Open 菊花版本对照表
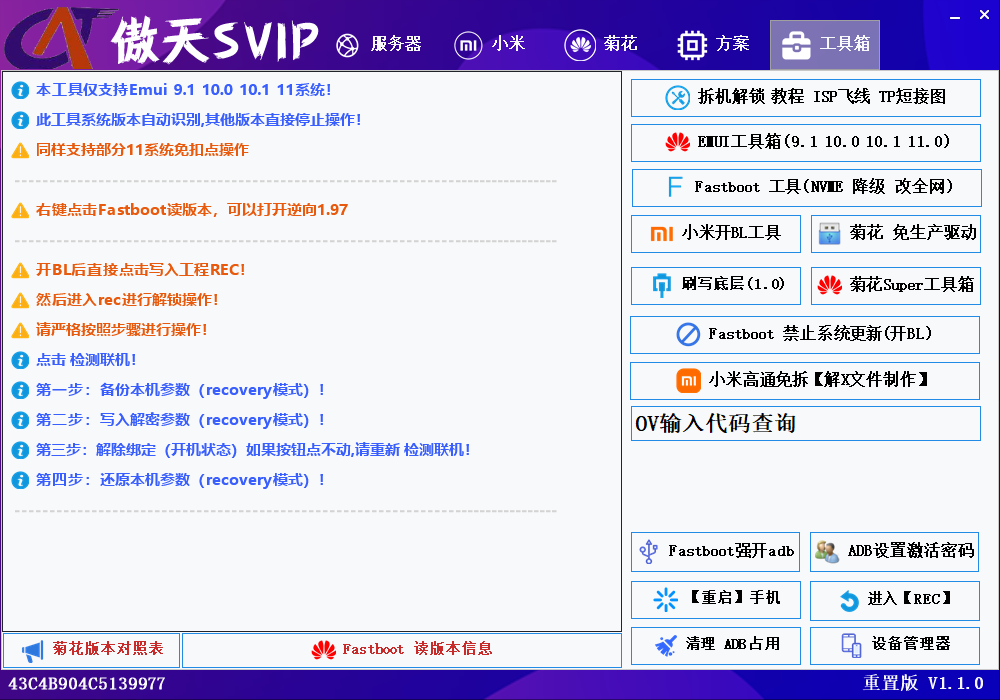The height and width of the screenshot is (700, 1000). pyautogui.click(x=92, y=650)
